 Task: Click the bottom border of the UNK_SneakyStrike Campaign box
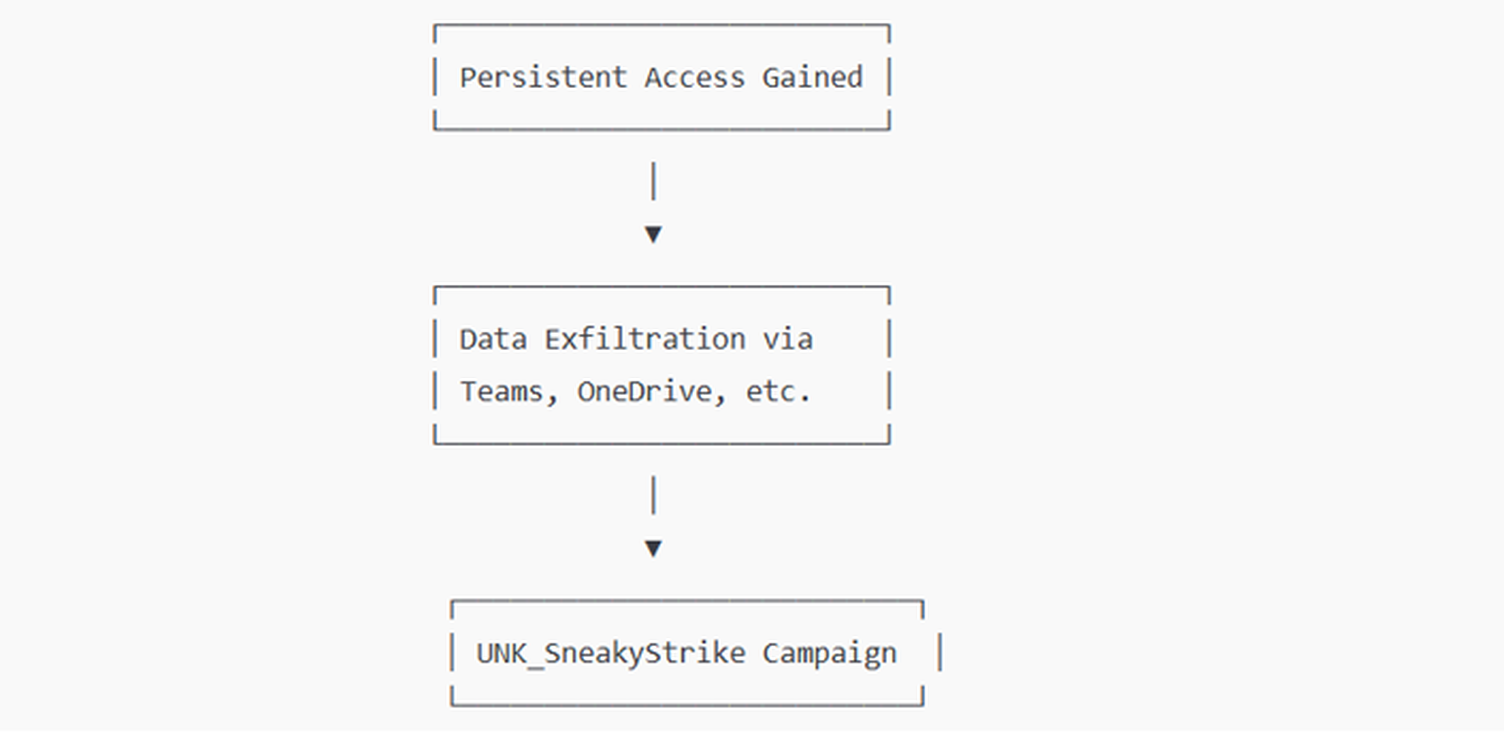(x=686, y=704)
